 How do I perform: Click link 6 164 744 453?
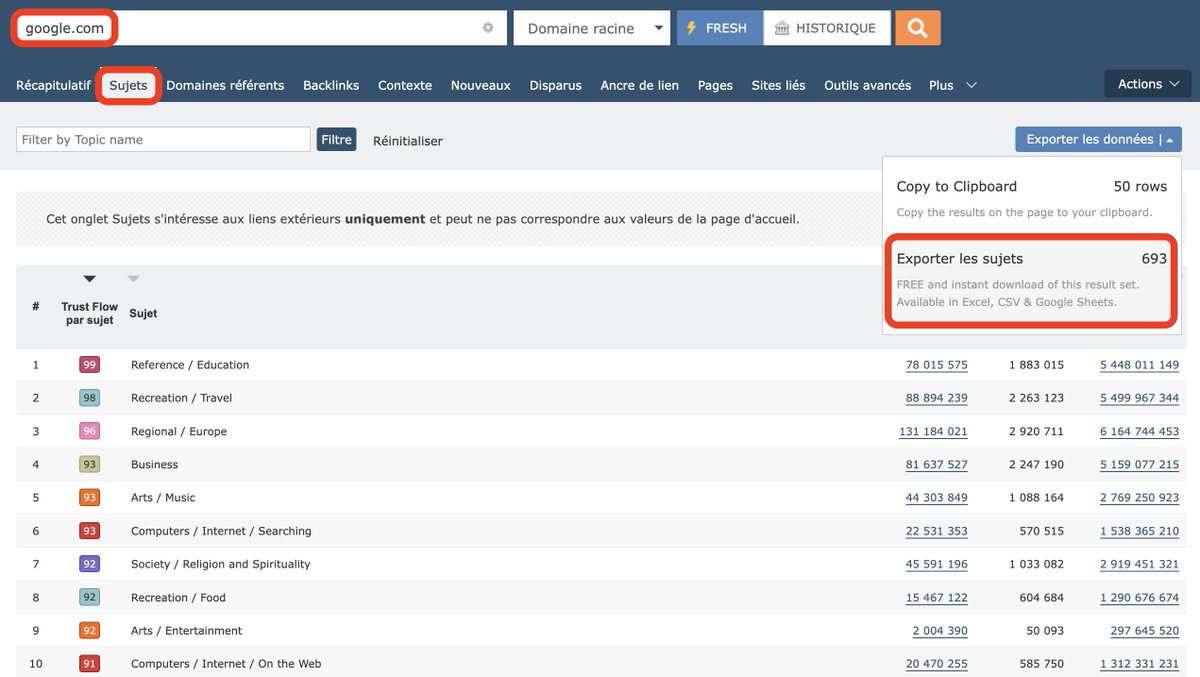(x=1139, y=431)
